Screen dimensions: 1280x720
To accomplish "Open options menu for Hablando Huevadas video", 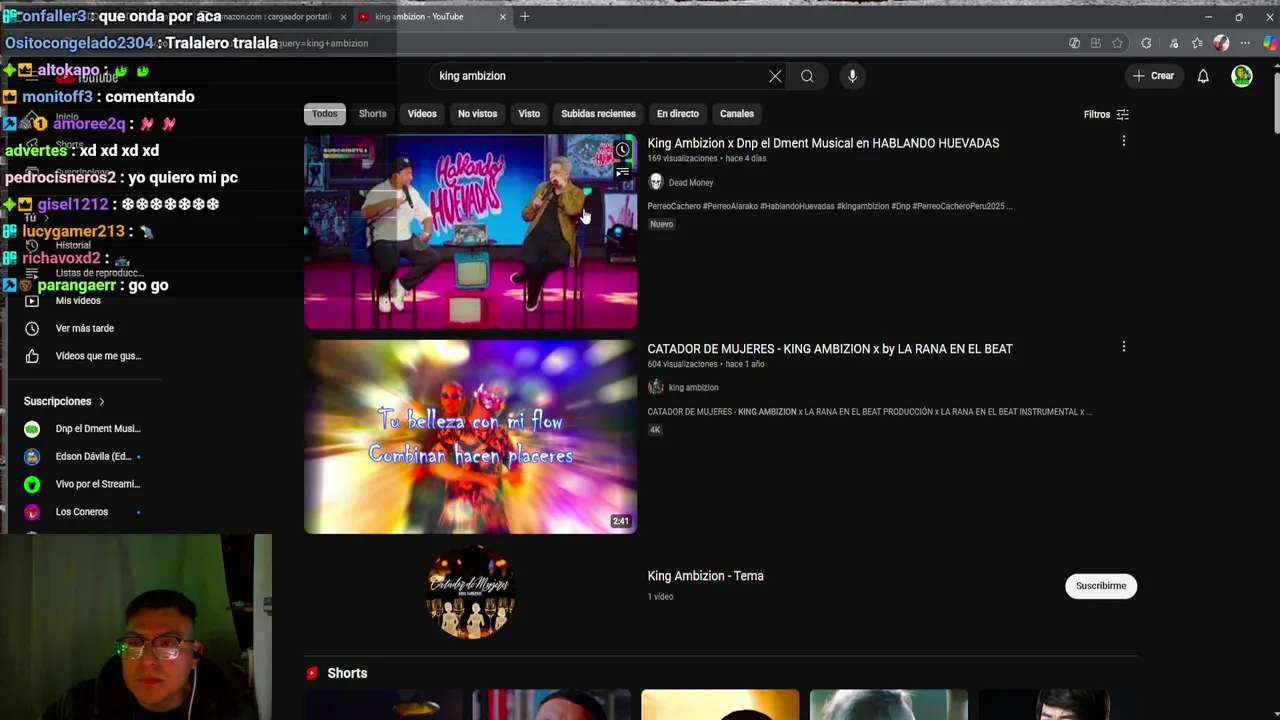I will [x=1123, y=142].
